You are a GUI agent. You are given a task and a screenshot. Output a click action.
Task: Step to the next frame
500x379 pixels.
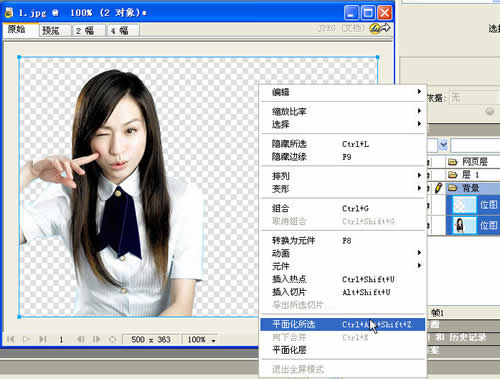(x=97, y=339)
